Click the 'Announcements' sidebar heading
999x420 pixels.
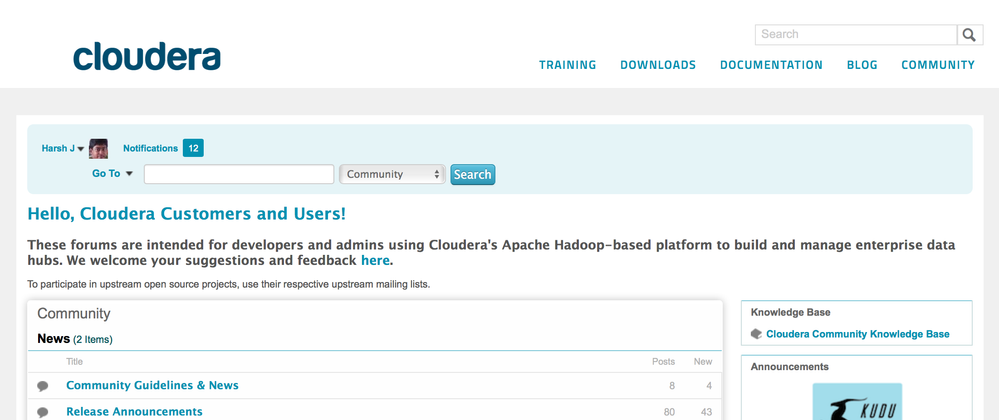(789, 366)
